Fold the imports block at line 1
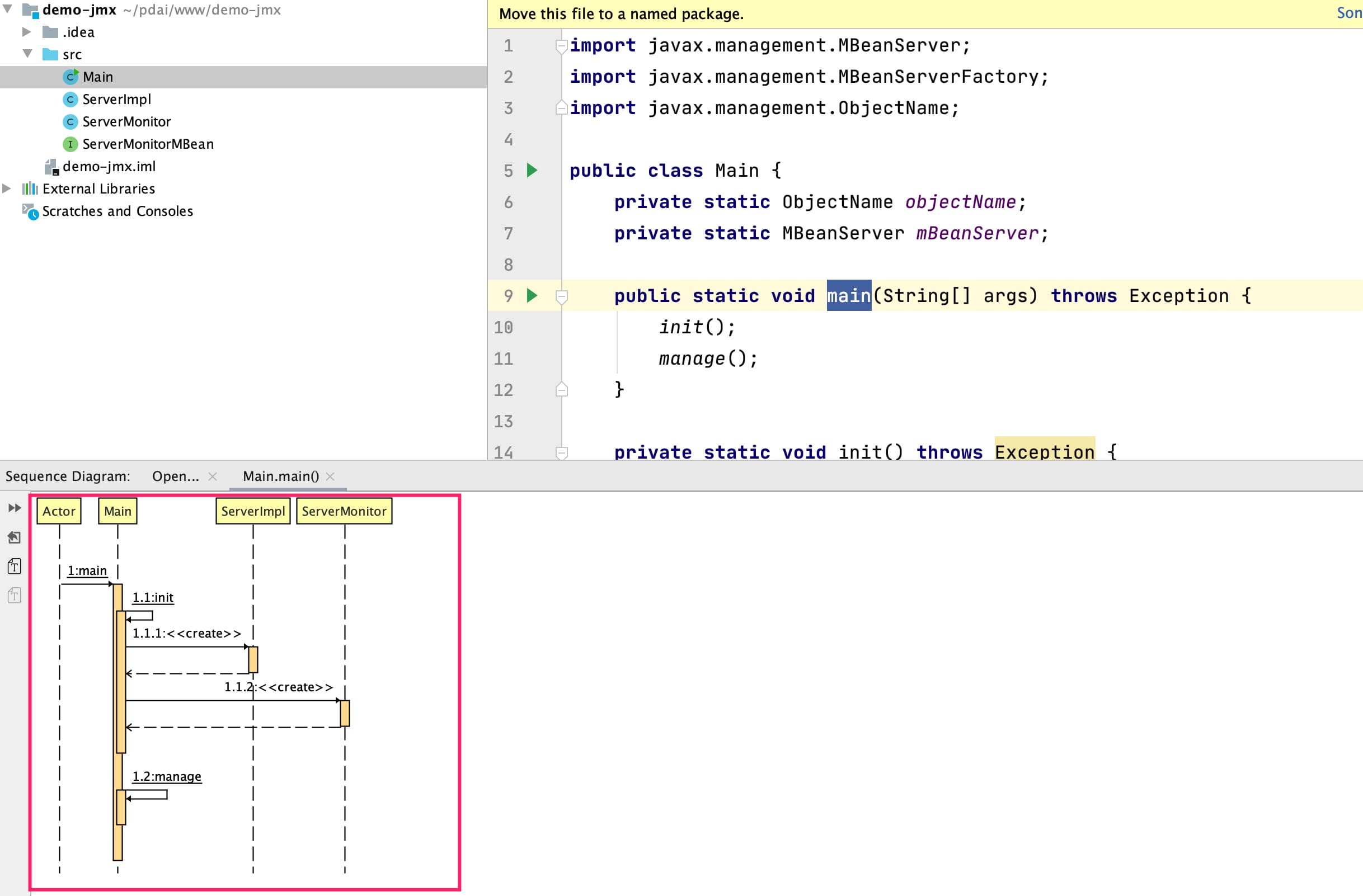 tap(561, 46)
